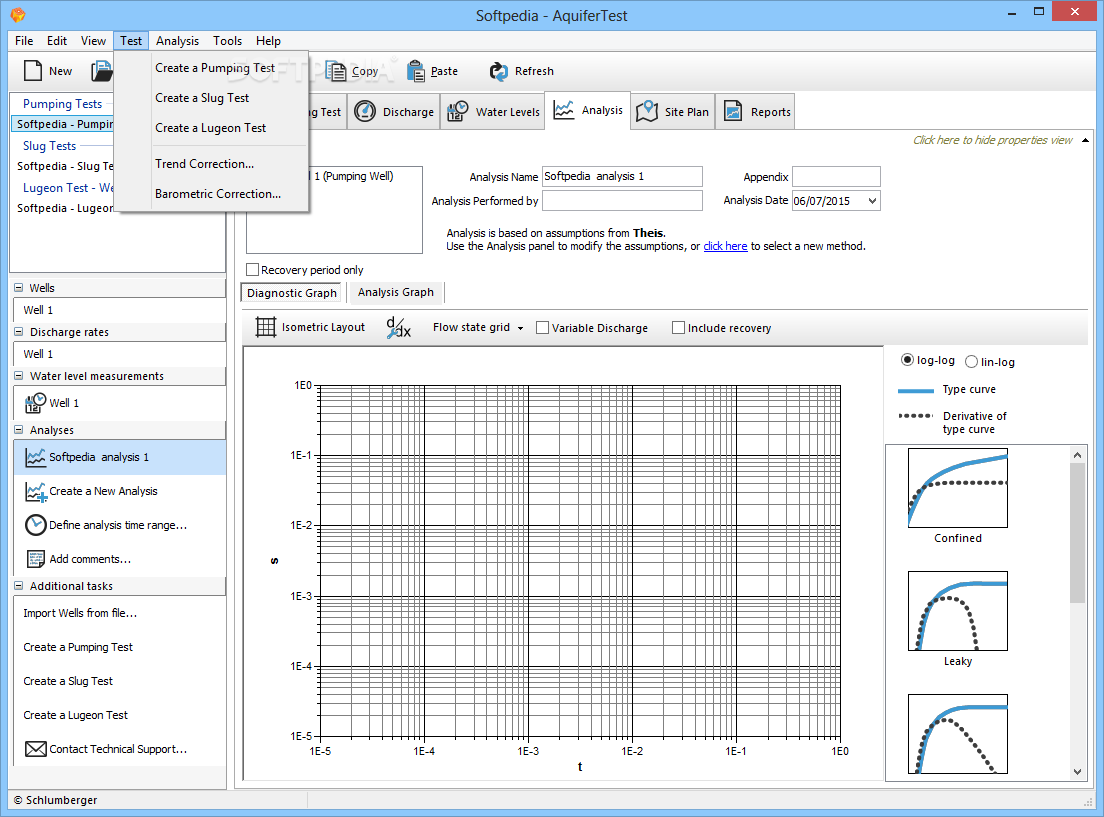Click the d/dx derivative icon
1104x817 pixels.
coord(399,328)
